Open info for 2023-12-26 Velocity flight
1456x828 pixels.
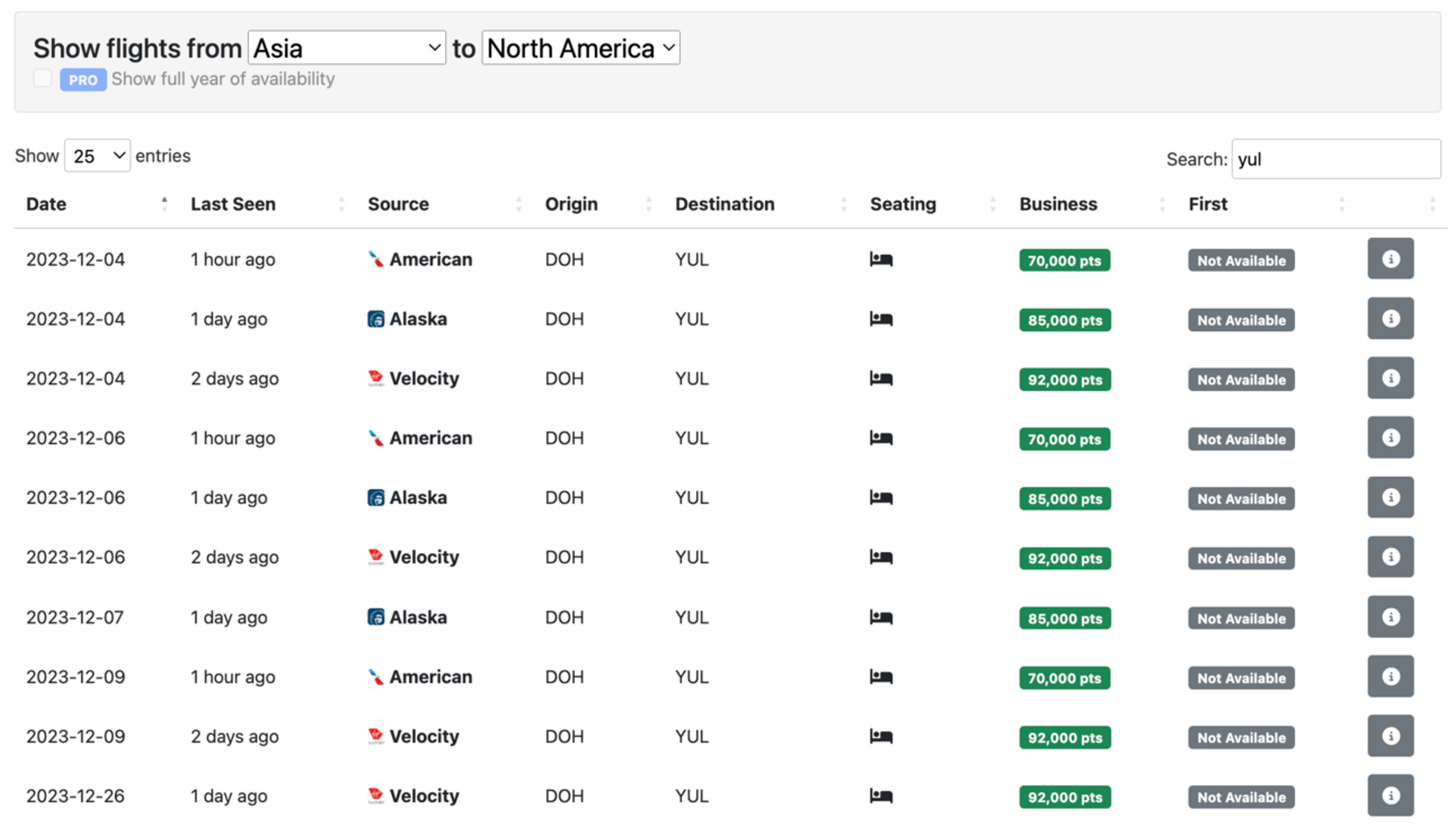pos(1390,795)
